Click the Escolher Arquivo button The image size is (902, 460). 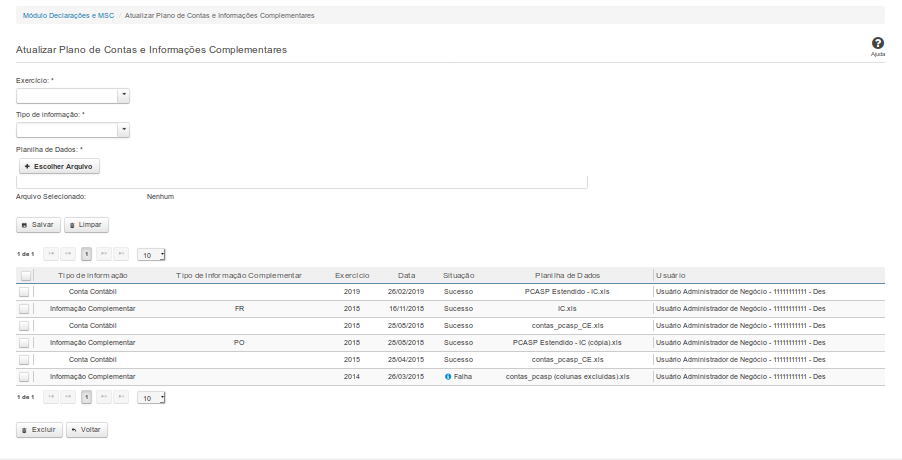click(x=59, y=166)
